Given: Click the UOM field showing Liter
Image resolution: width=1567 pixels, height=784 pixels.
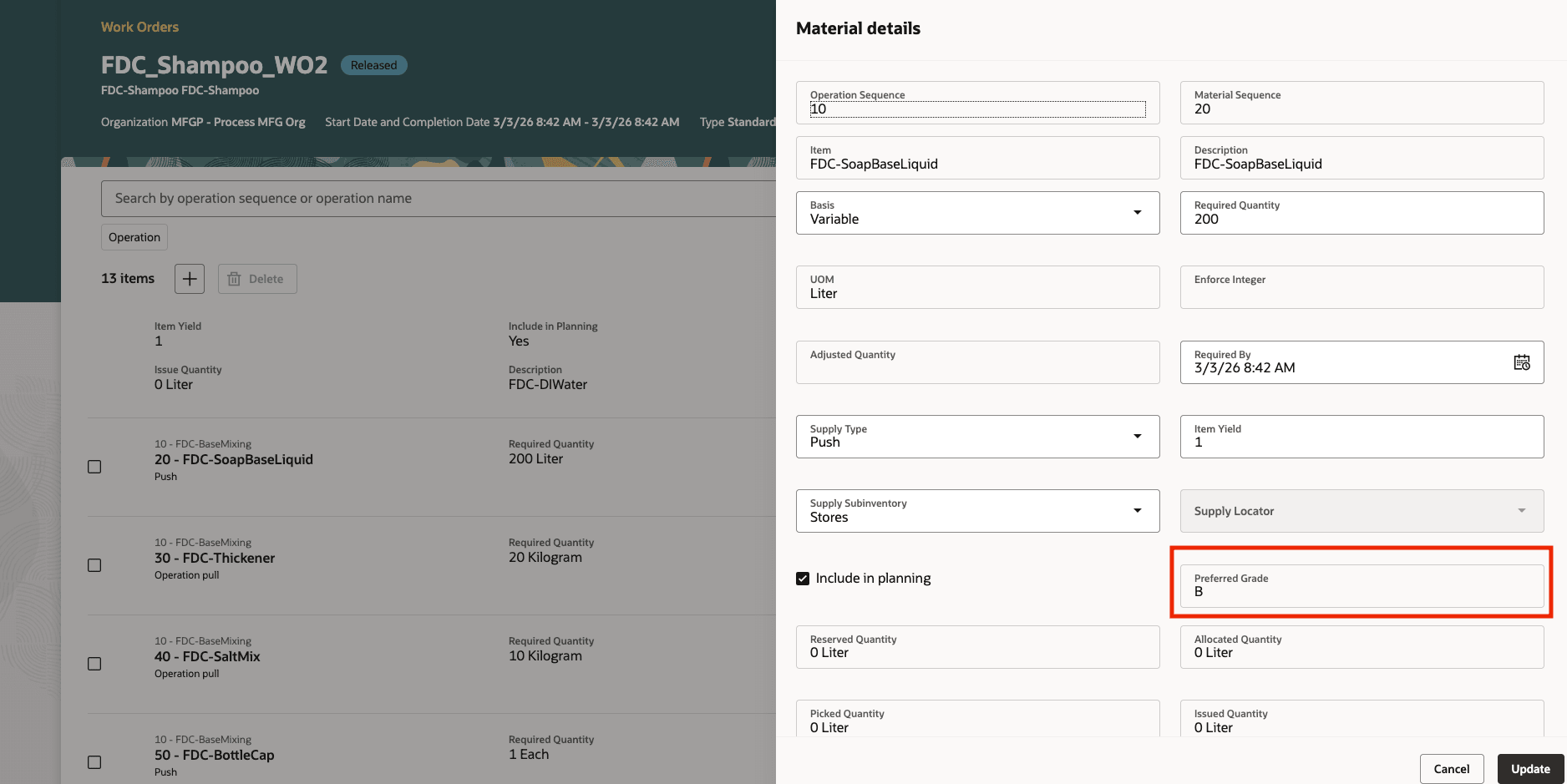Looking at the screenshot, I should point(977,287).
